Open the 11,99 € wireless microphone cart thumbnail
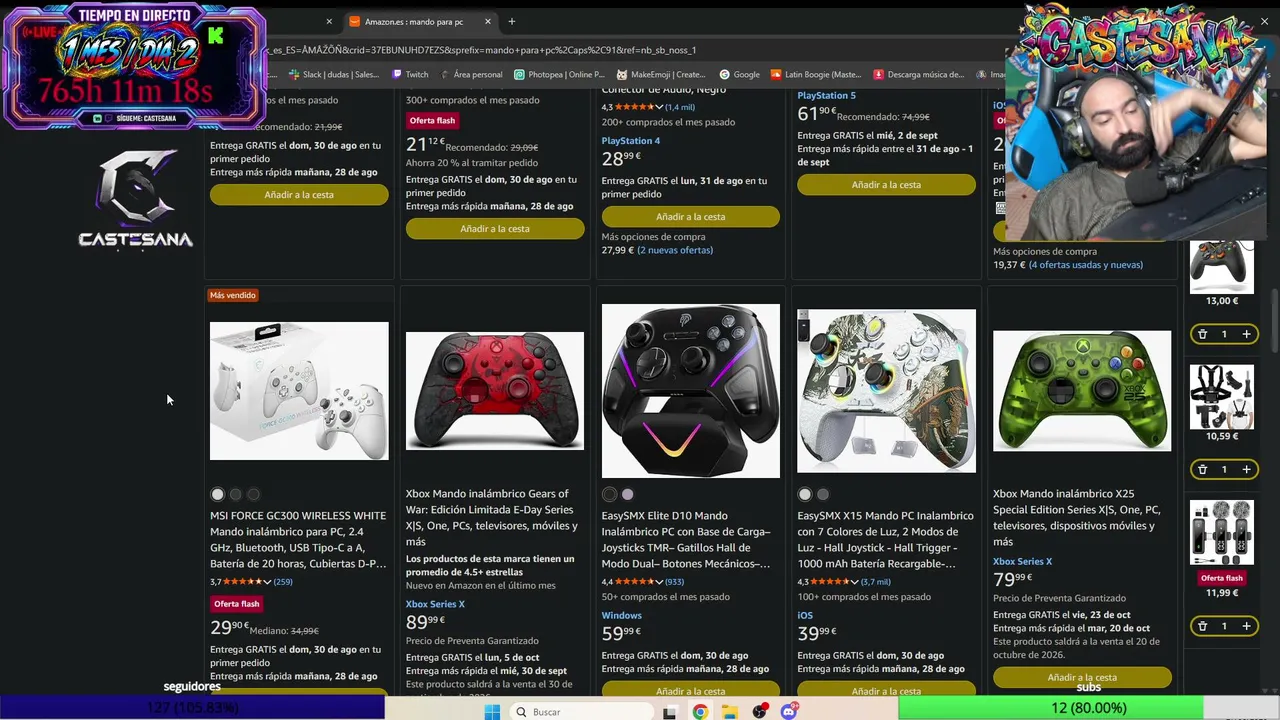This screenshot has height=720, width=1280. point(1221,532)
